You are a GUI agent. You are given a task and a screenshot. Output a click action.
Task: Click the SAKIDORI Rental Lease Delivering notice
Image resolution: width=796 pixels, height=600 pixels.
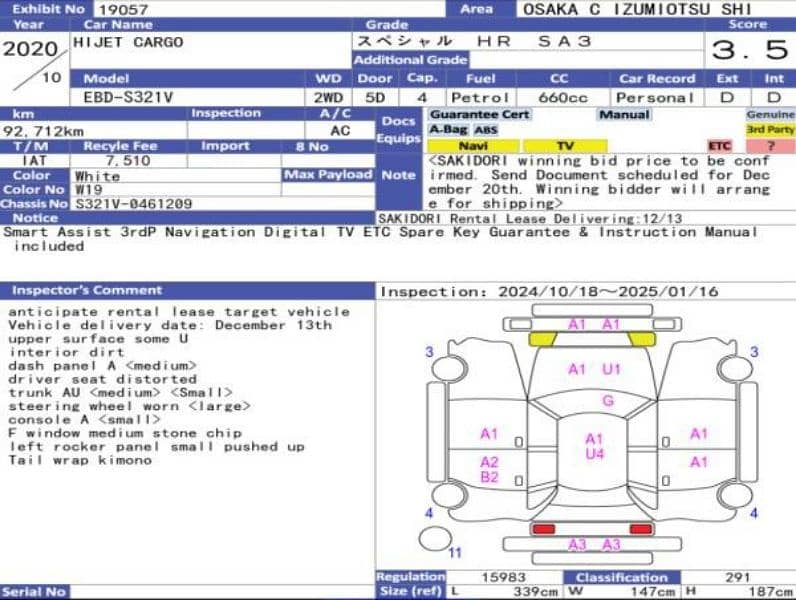click(530, 219)
